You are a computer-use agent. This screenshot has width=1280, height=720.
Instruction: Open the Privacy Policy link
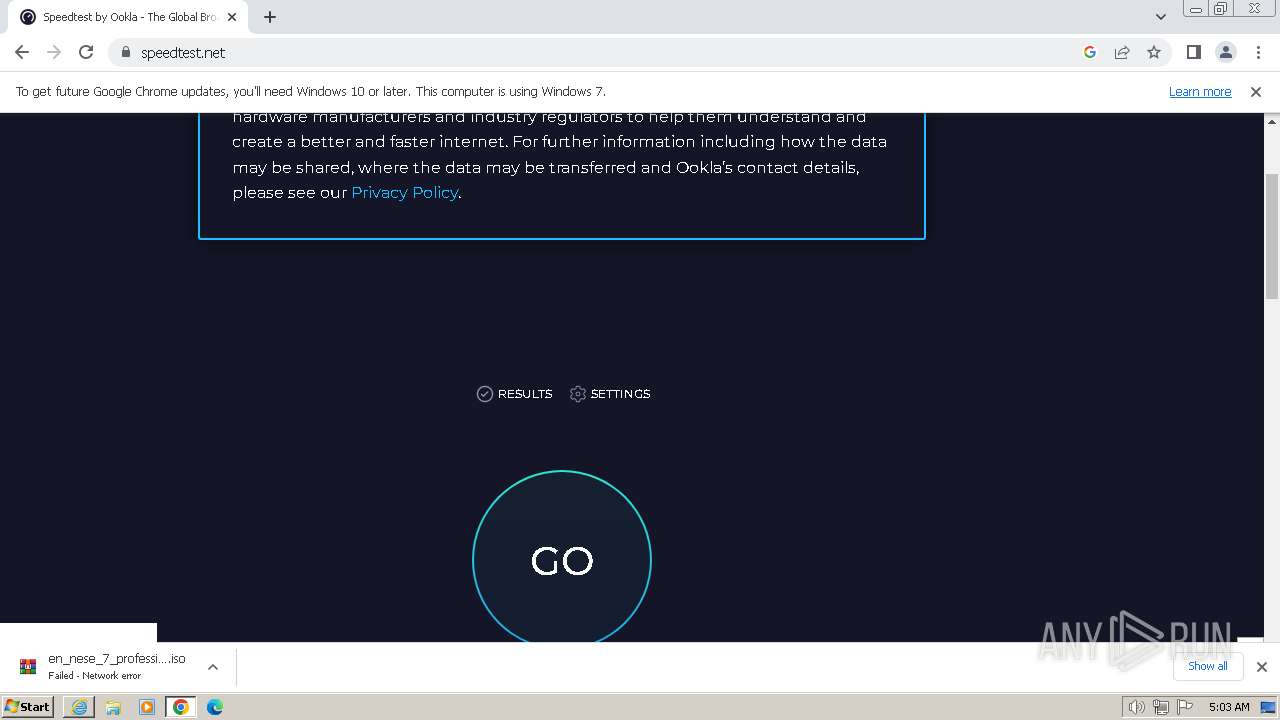coord(404,192)
